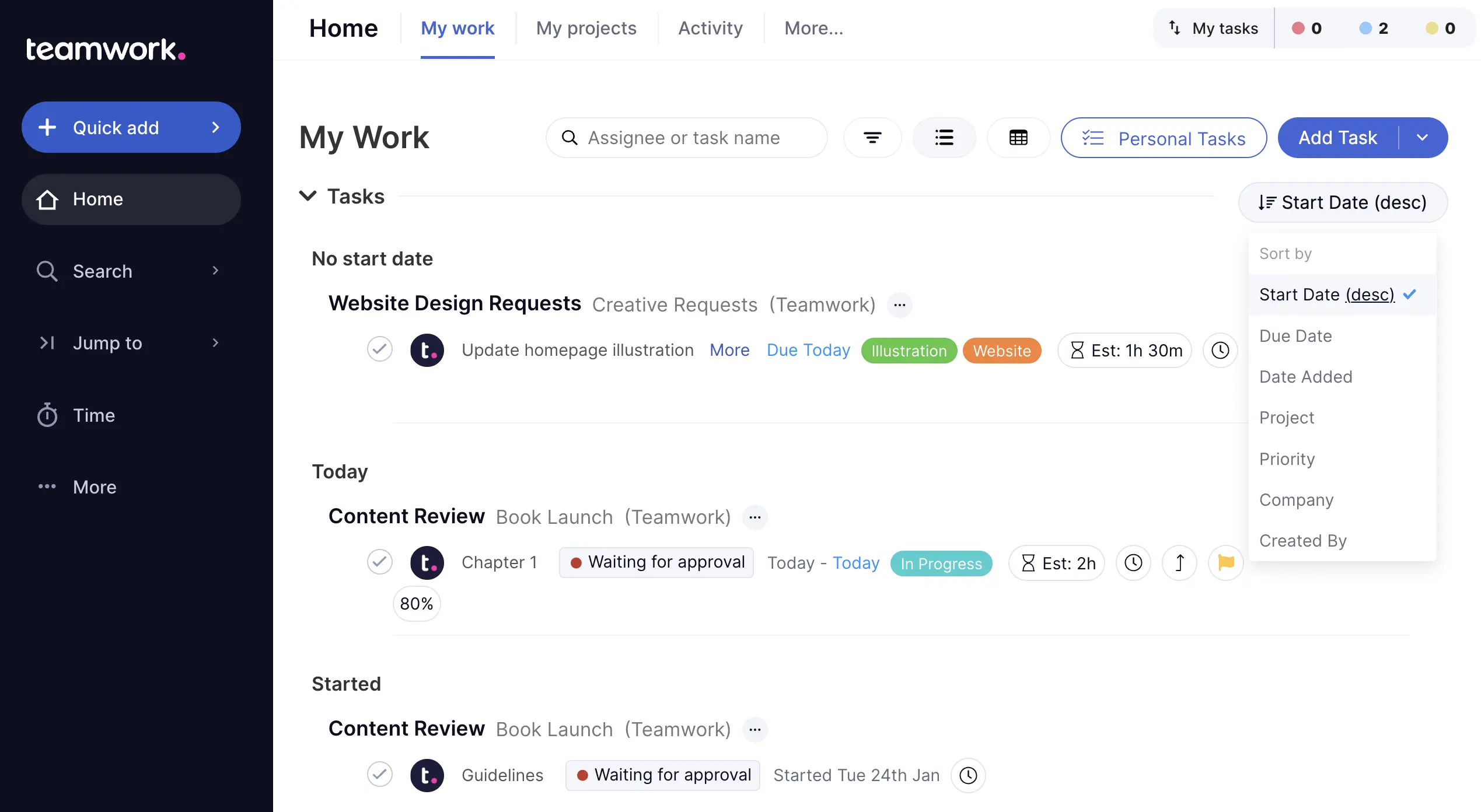
Task: Click the clock icon on Guidelines task
Action: click(x=968, y=775)
